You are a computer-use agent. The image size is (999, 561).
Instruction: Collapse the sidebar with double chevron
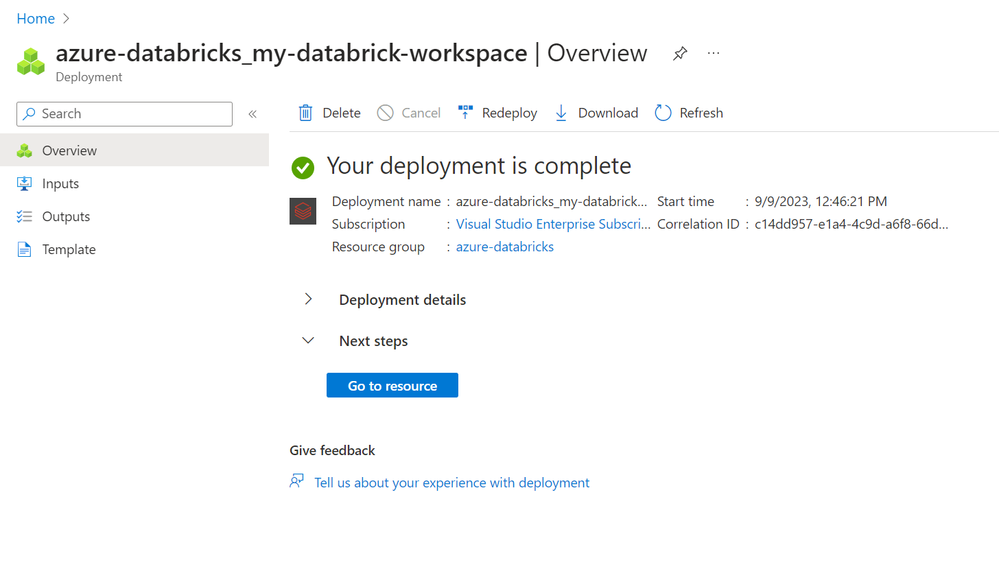pos(252,114)
